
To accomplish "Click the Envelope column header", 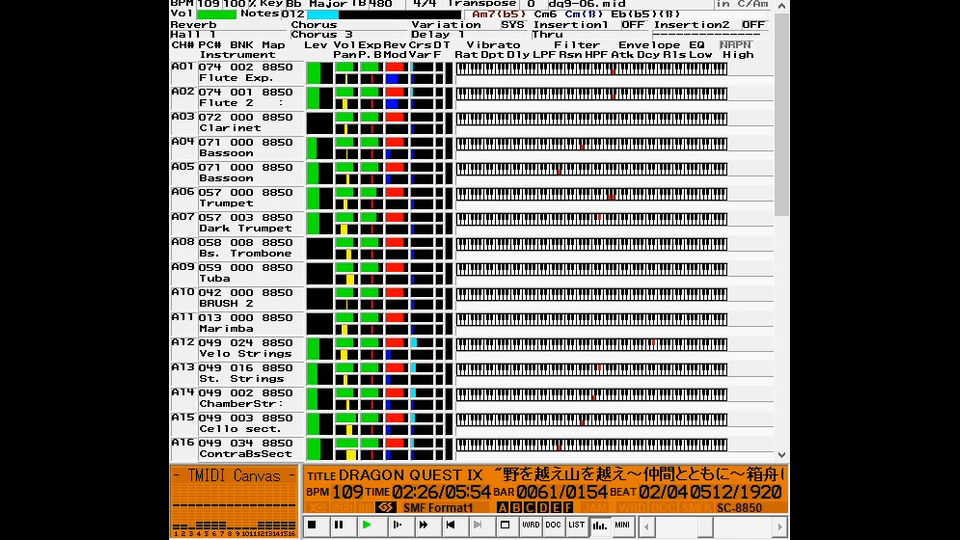I will [x=649, y=45].
